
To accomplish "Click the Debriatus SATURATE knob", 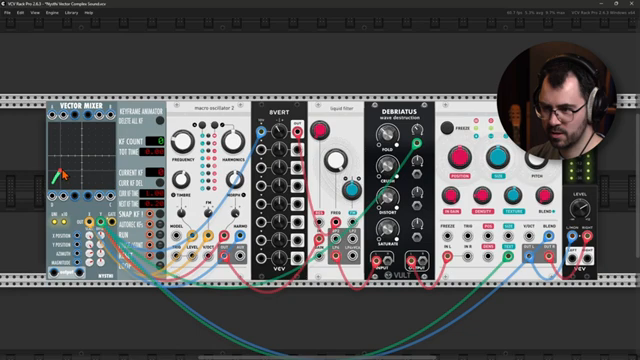I will [x=387, y=229].
